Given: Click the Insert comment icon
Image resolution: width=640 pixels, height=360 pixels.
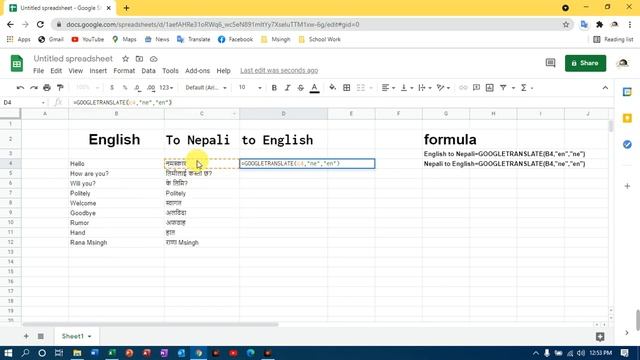Looking at the screenshot, I should click(476, 88).
